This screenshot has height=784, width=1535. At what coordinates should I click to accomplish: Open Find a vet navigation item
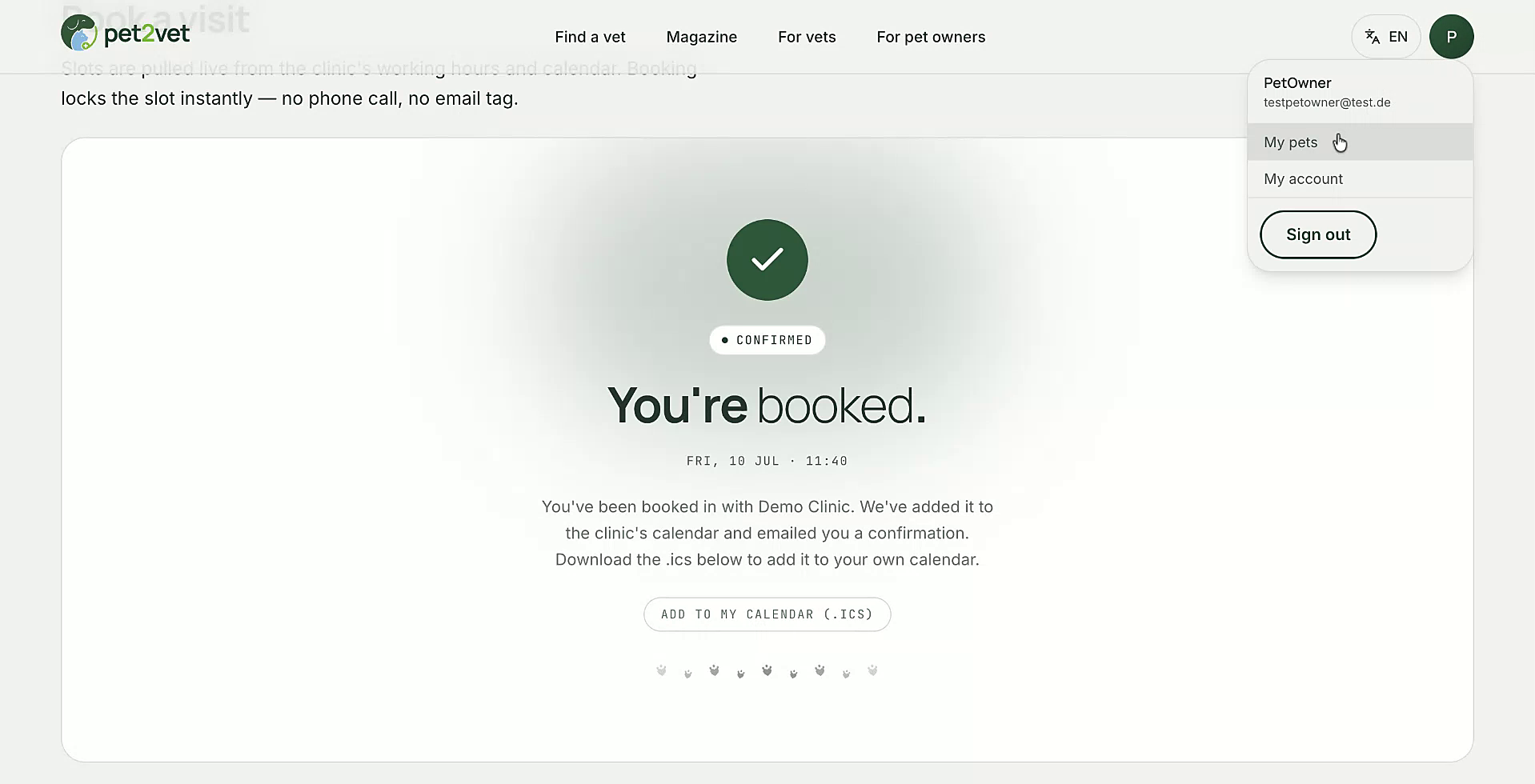590,37
